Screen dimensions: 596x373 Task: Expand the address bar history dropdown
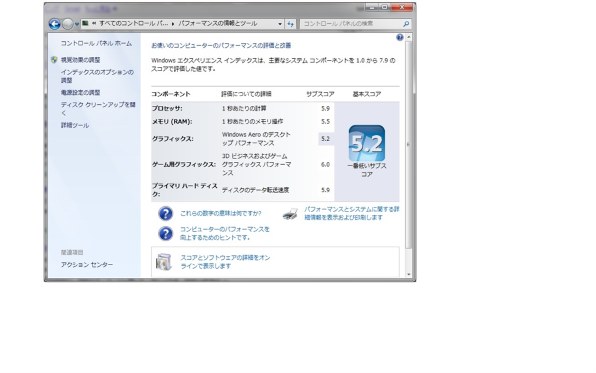pos(280,24)
